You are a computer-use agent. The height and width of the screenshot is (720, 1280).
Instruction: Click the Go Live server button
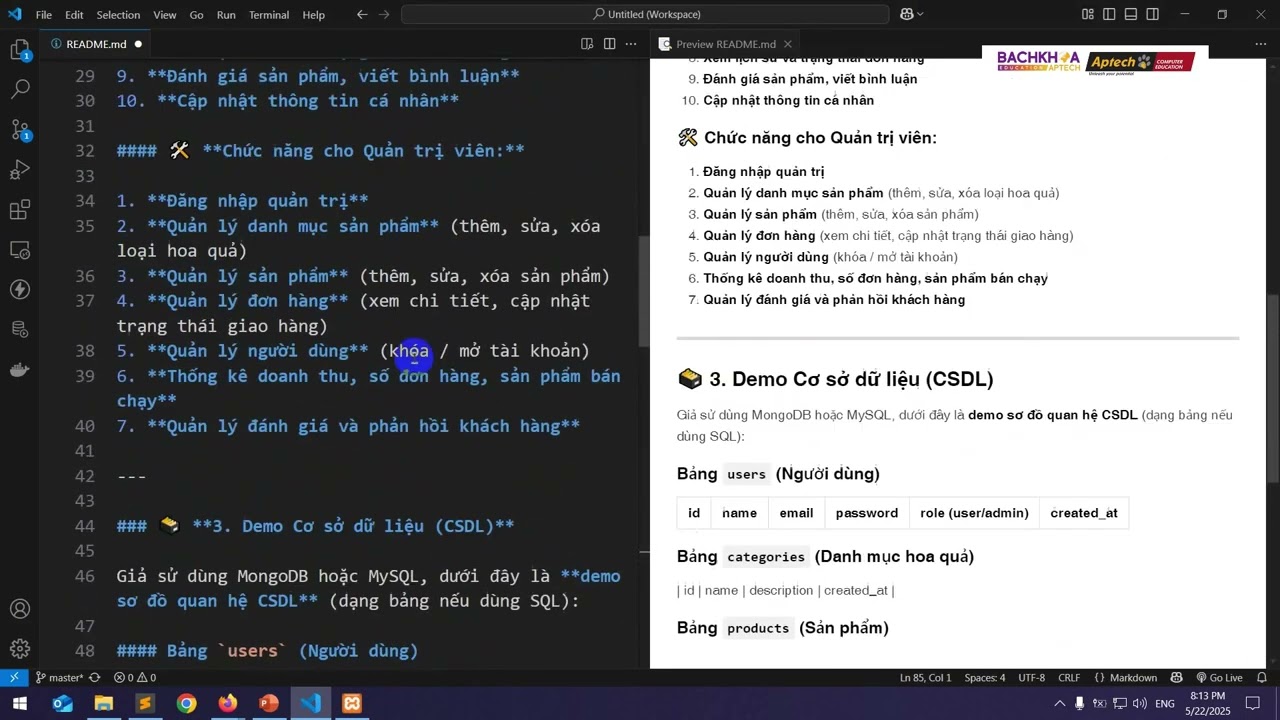tap(1219, 677)
